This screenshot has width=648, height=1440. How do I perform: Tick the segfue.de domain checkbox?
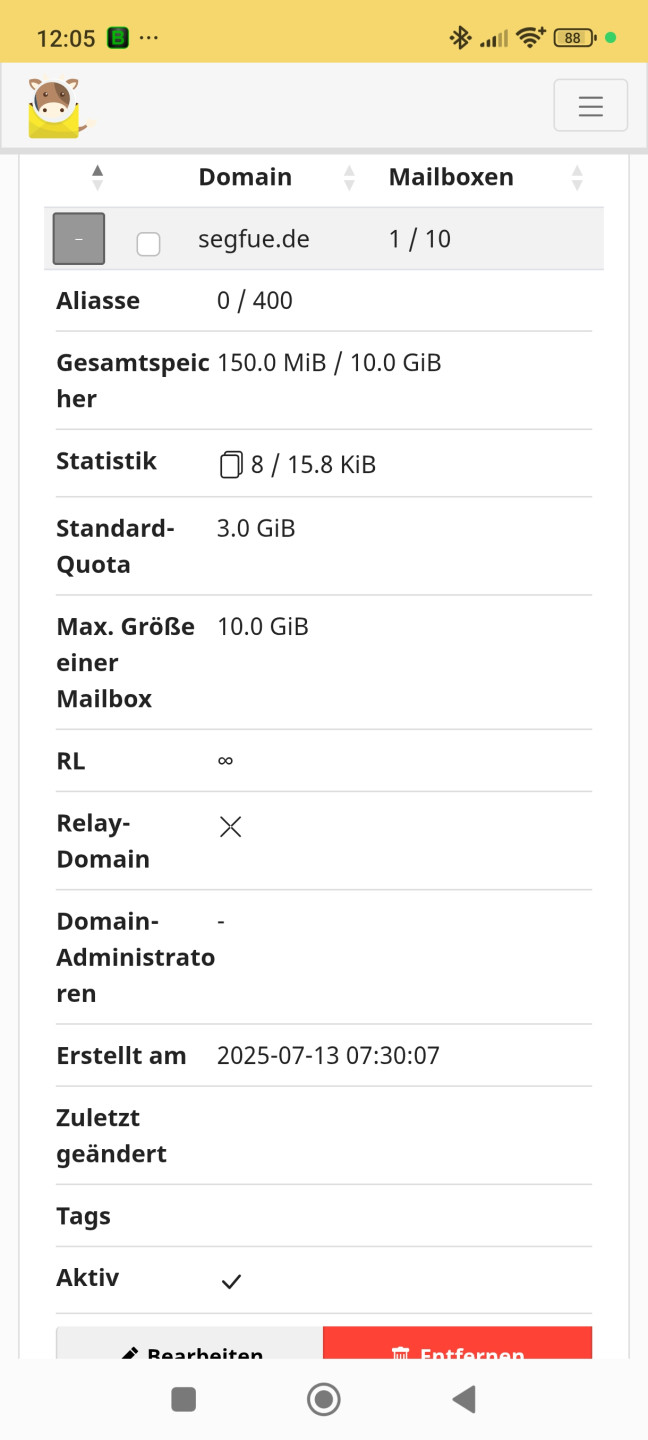(x=148, y=243)
